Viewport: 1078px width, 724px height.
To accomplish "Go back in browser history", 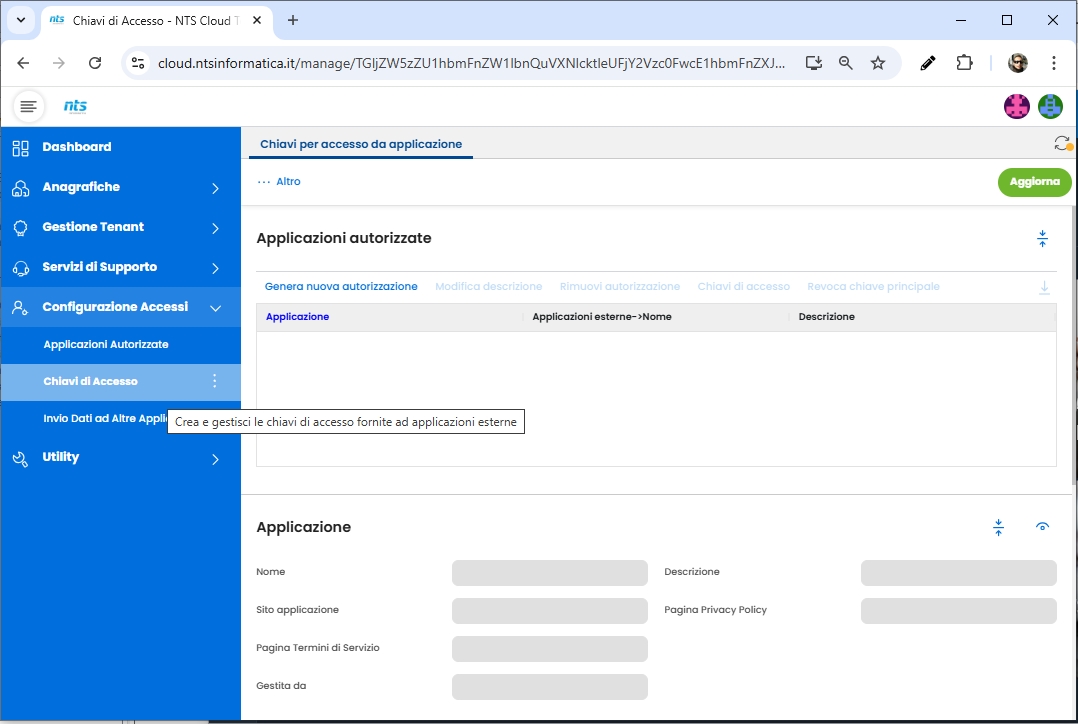I will (x=23, y=63).
